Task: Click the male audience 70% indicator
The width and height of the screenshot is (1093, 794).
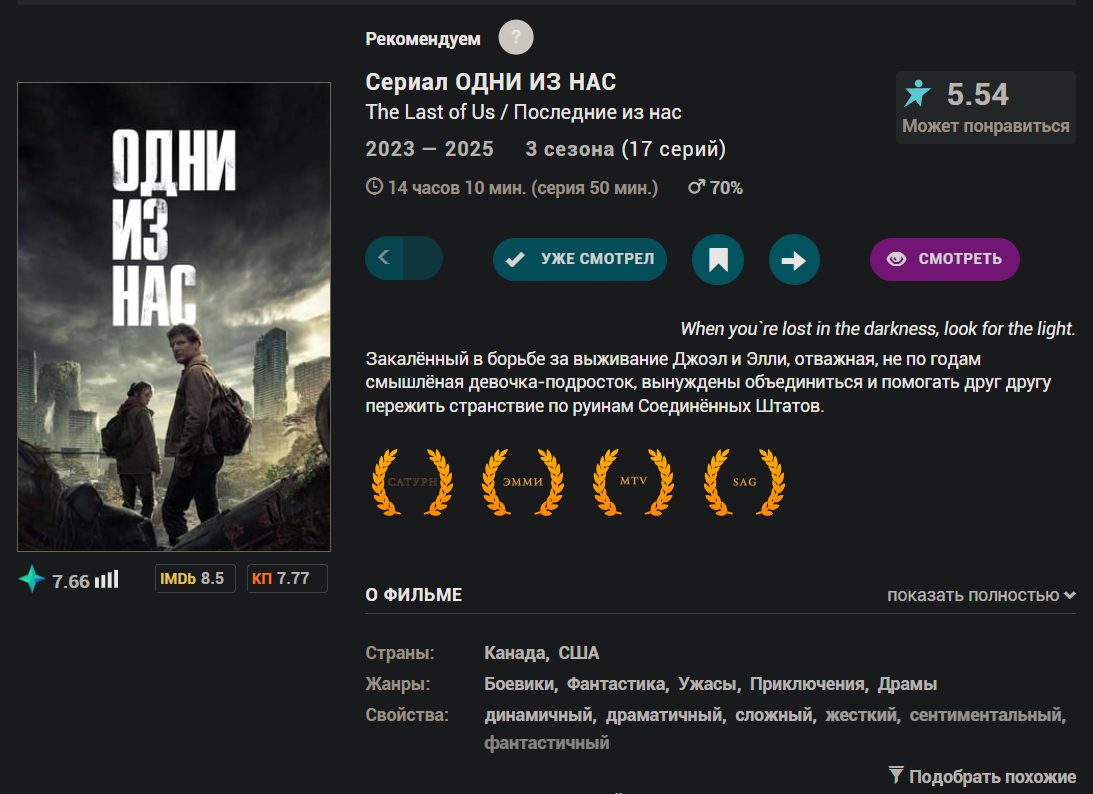Action: click(715, 188)
